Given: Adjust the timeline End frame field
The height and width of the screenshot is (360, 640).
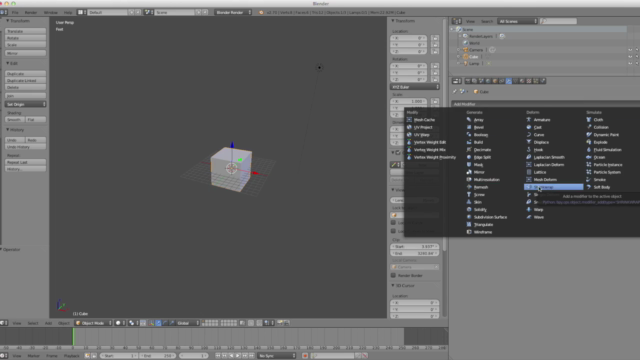Looking at the screenshot, I should pyautogui.click(x=157, y=356).
